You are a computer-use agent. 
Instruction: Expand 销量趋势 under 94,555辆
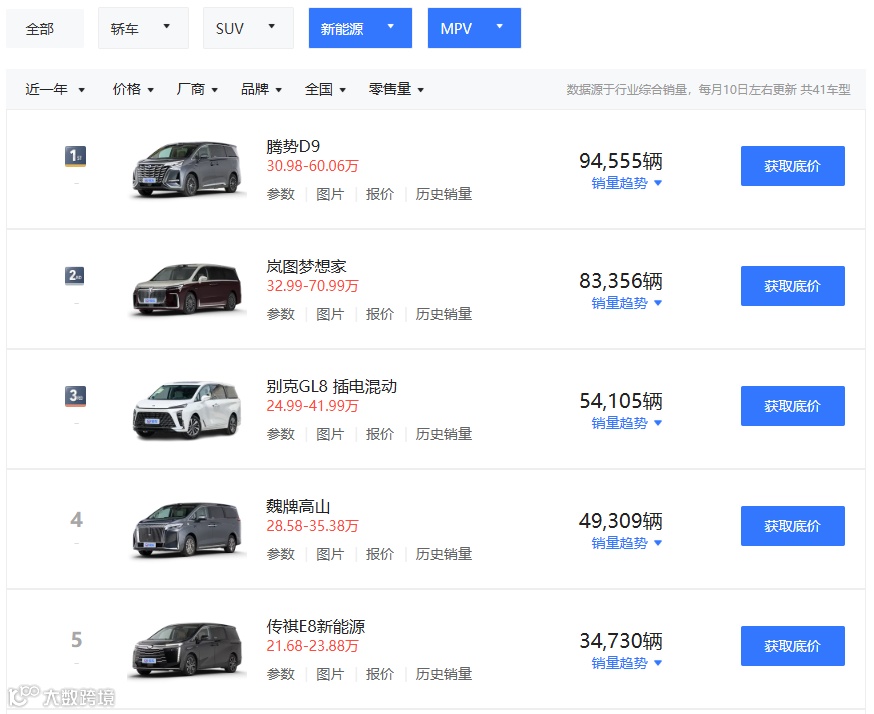(627, 183)
